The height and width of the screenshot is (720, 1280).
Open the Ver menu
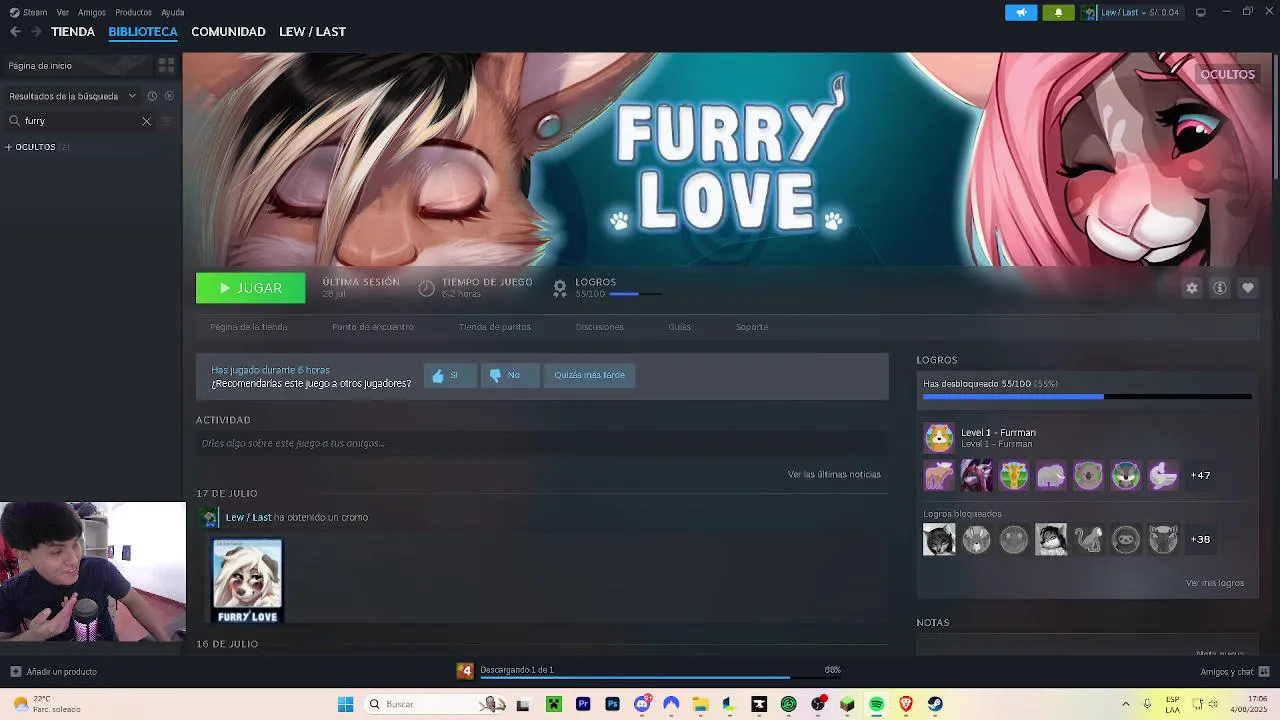63,12
